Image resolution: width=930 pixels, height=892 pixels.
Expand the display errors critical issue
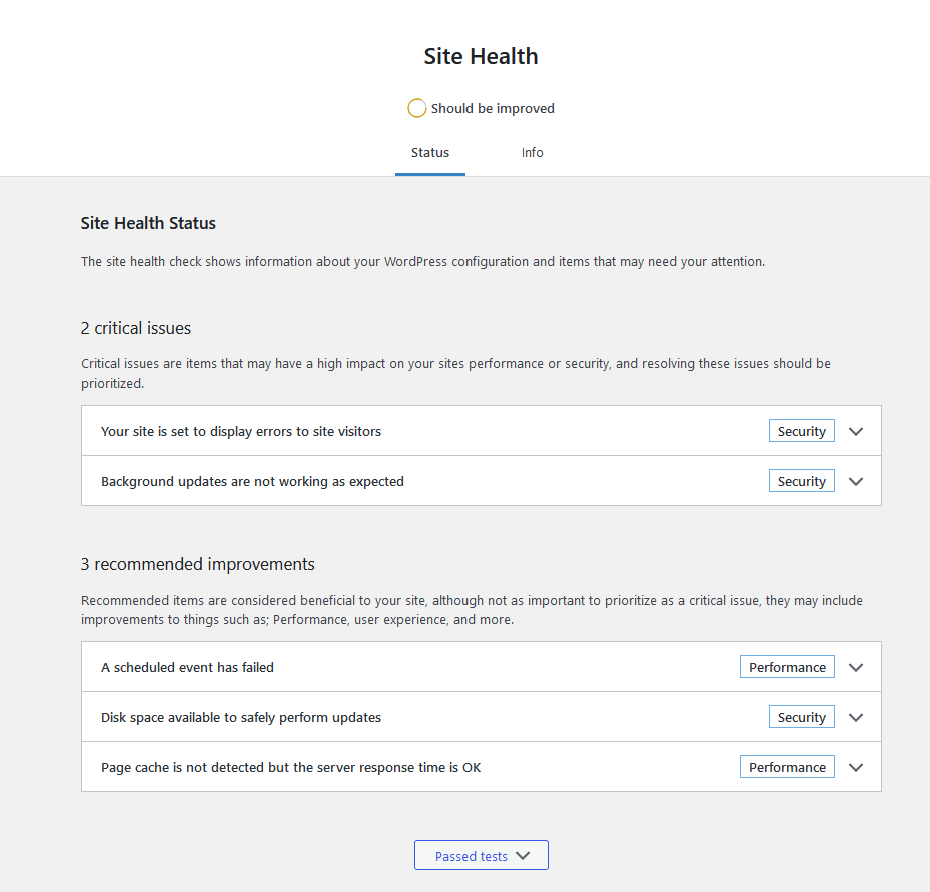(x=855, y=431)
